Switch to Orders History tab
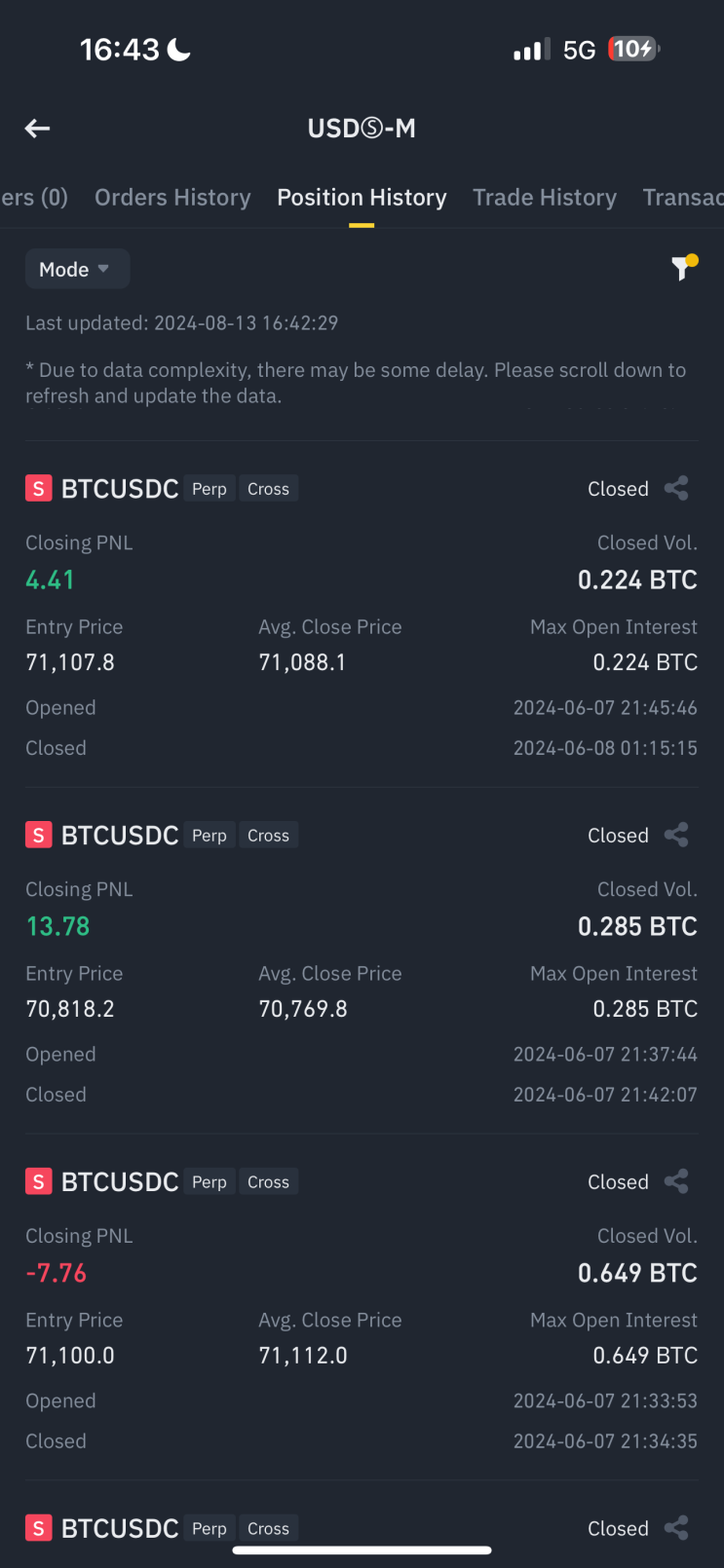This screenshot has width=724, height=1568. coord(172,198)
